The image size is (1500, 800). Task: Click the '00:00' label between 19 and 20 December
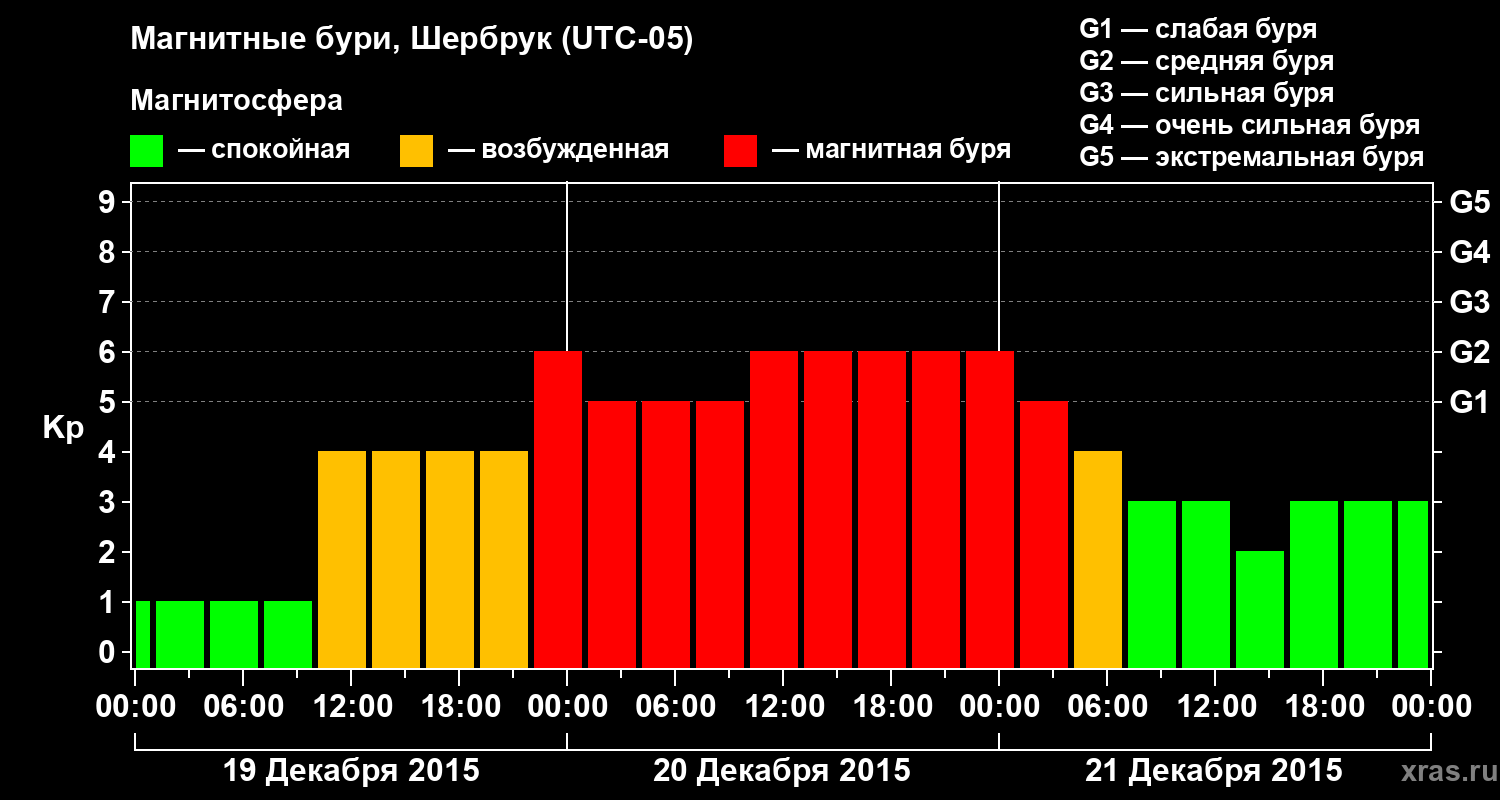point(567,707)
